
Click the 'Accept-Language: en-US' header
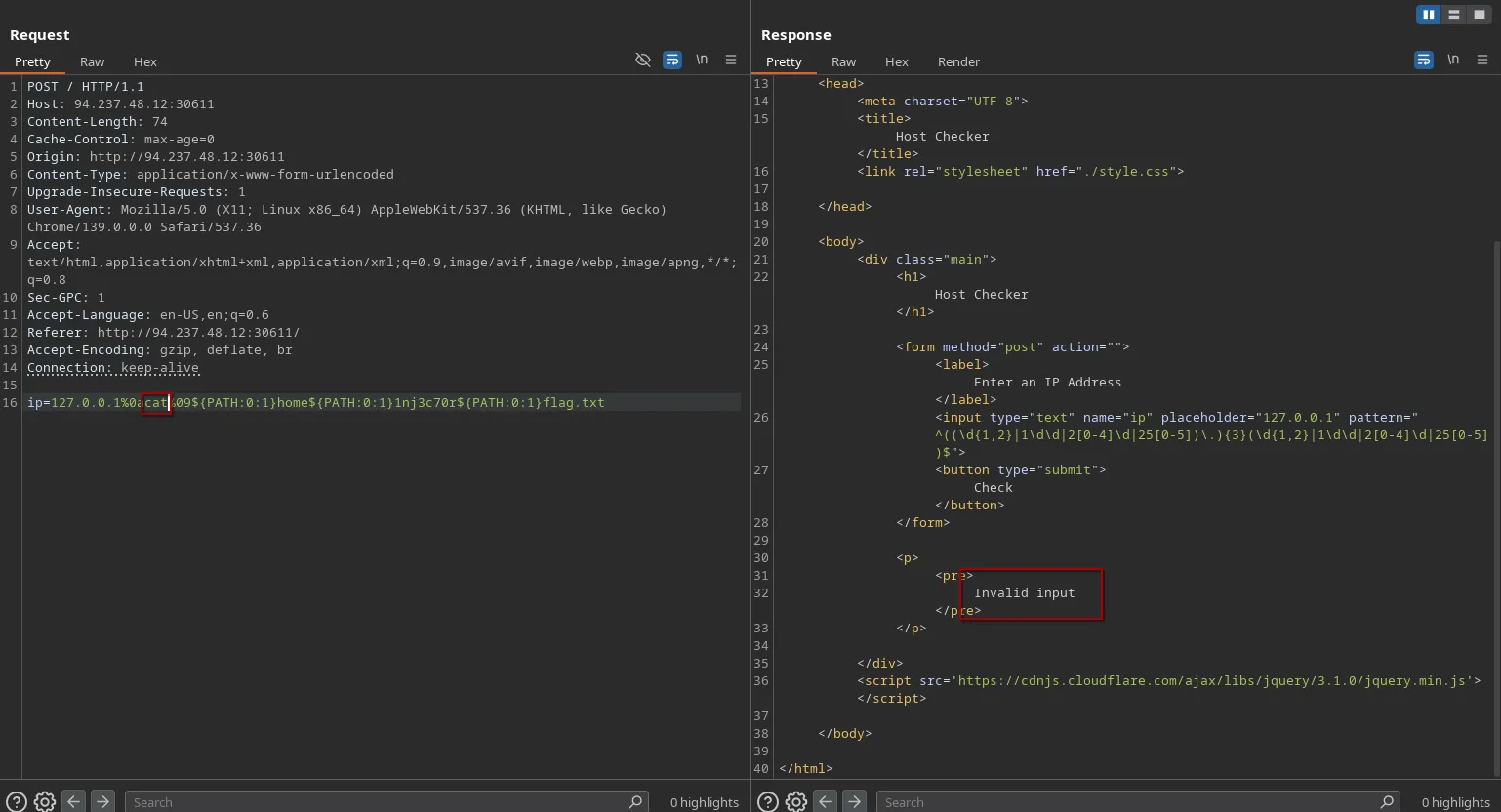148,314
